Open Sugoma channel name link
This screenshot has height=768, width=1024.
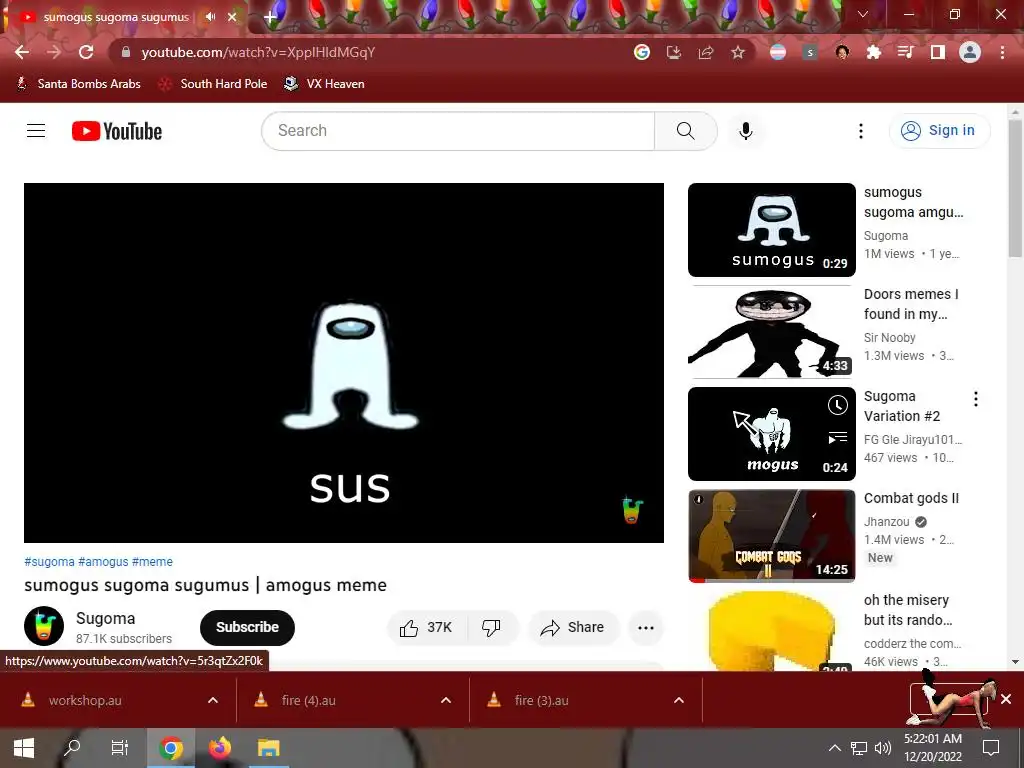105,618
